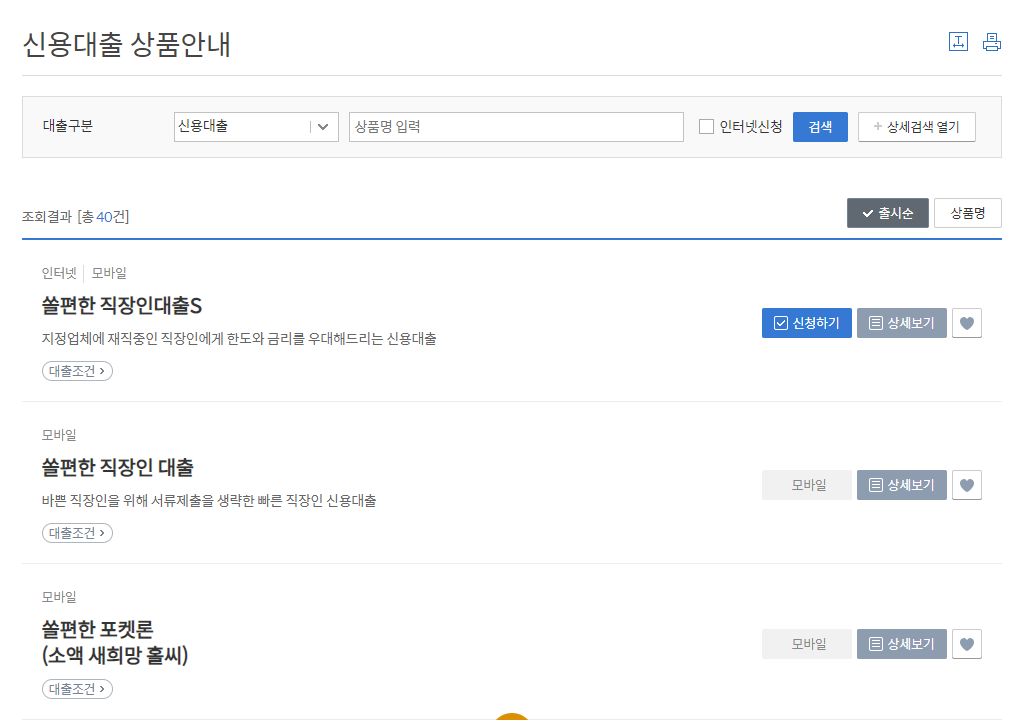
Task: Sort results by 상품명
Action: [967, 213]
